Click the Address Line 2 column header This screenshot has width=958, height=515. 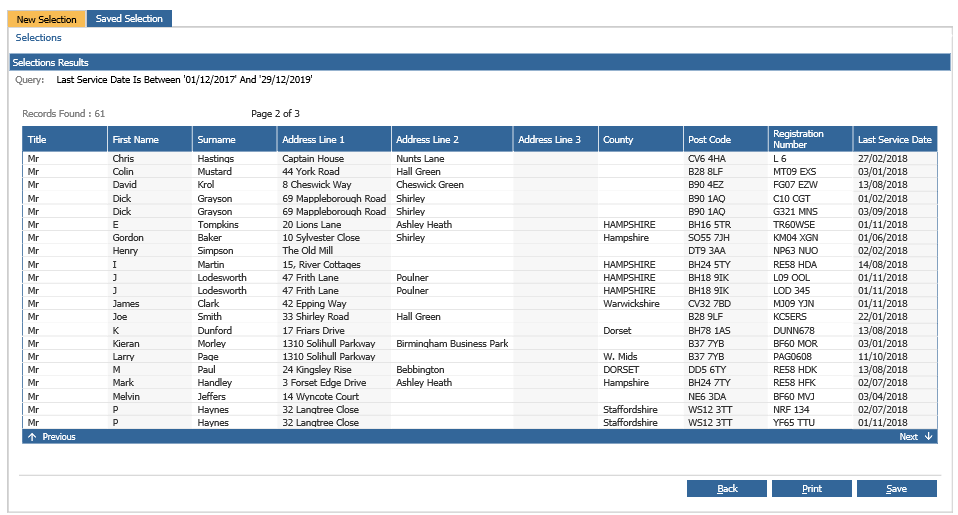point(452,139)
